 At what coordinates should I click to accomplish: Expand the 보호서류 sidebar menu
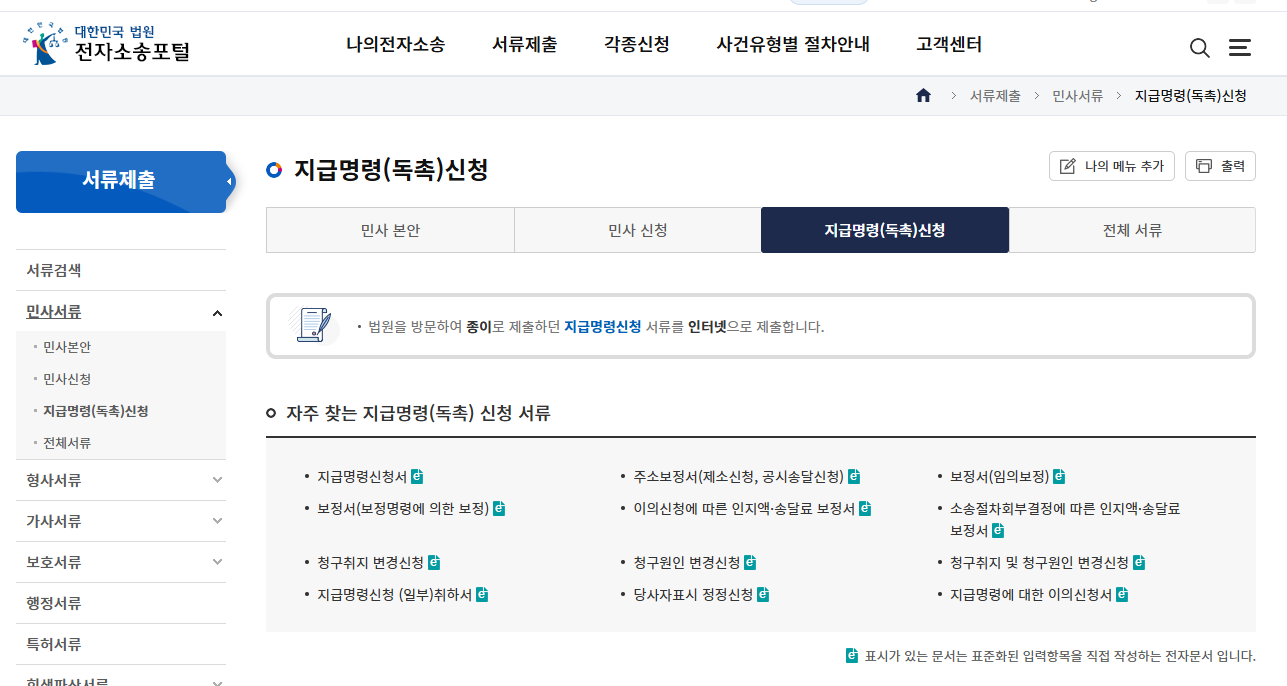(120, 561)
